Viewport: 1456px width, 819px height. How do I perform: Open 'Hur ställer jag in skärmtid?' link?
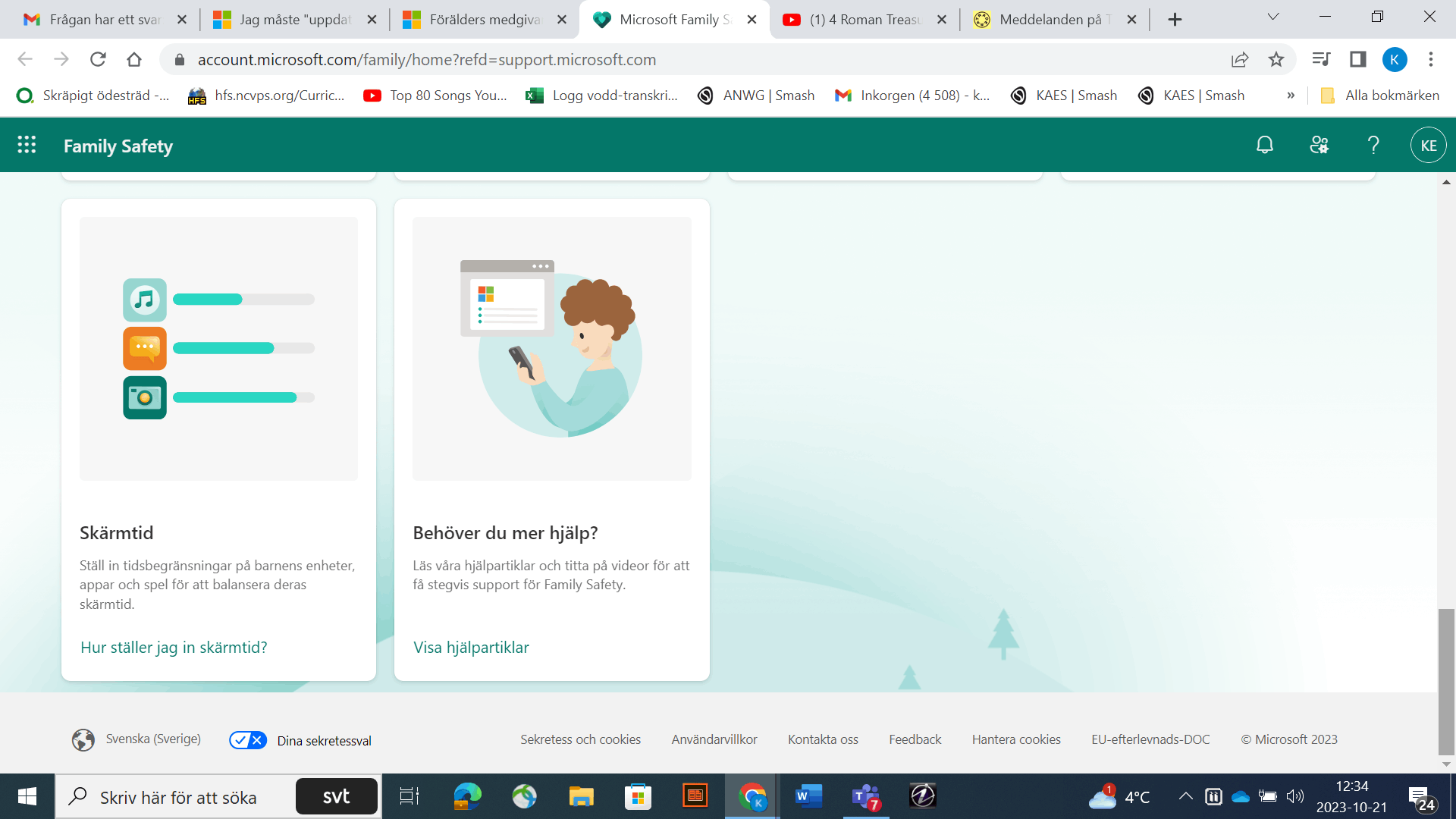pyautogui.click(x=174, y=647)
